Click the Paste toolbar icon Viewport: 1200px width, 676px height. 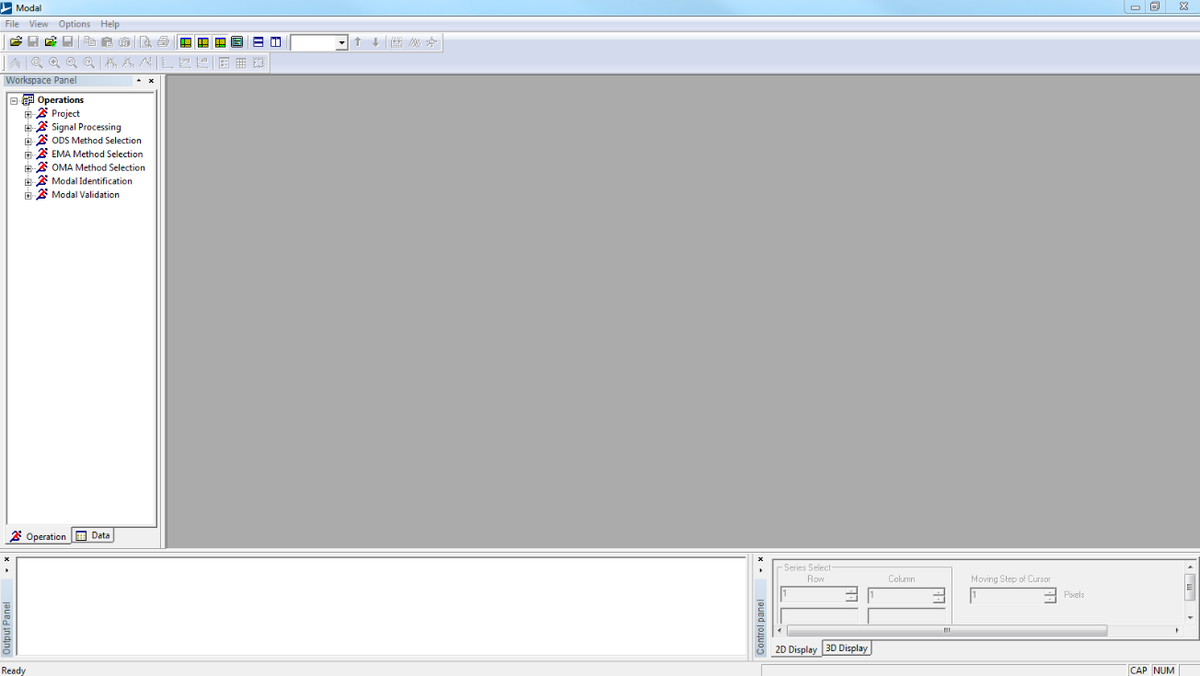(106, 42)
